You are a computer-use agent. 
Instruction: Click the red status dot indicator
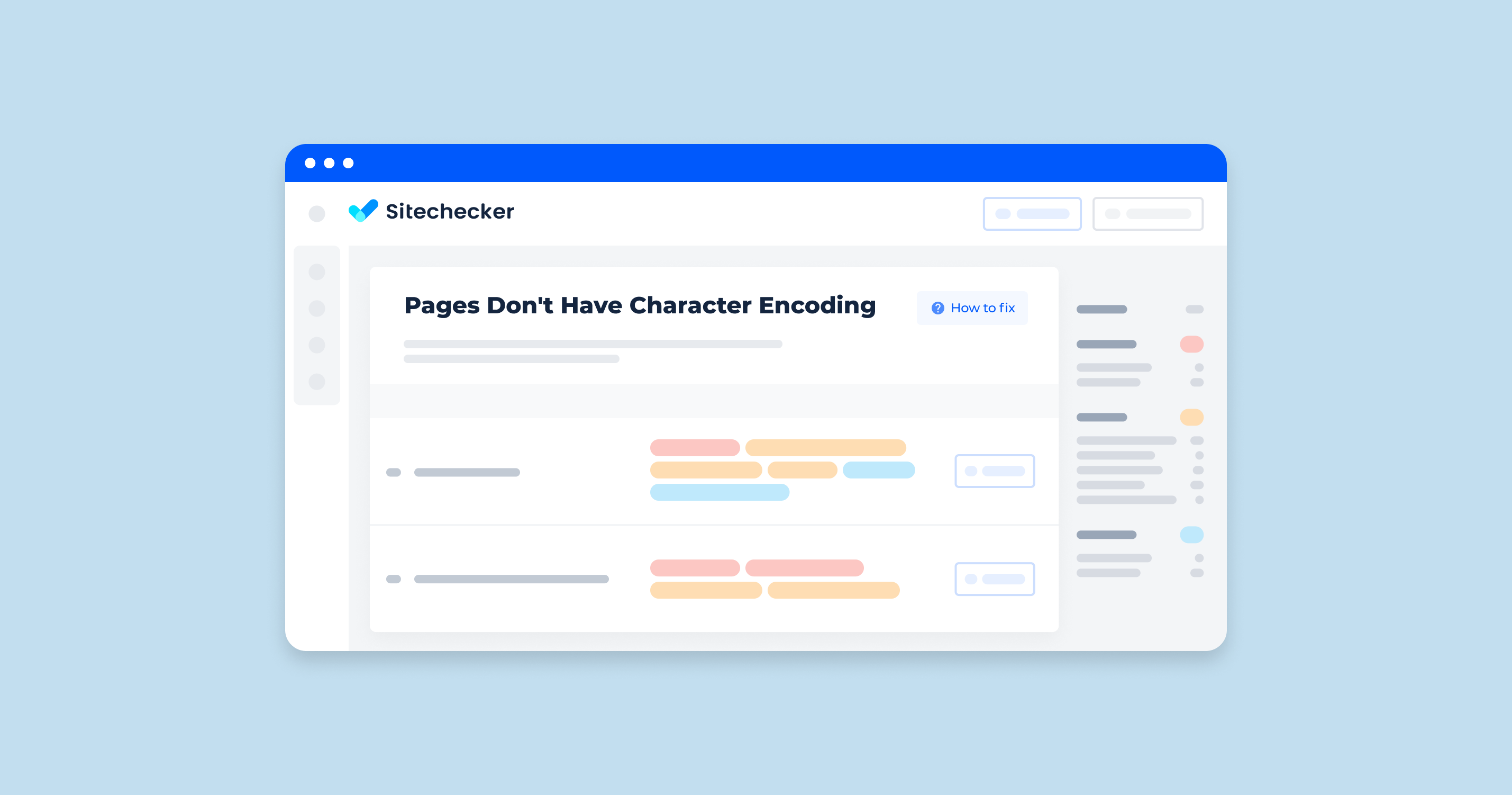pos(1190,344)
